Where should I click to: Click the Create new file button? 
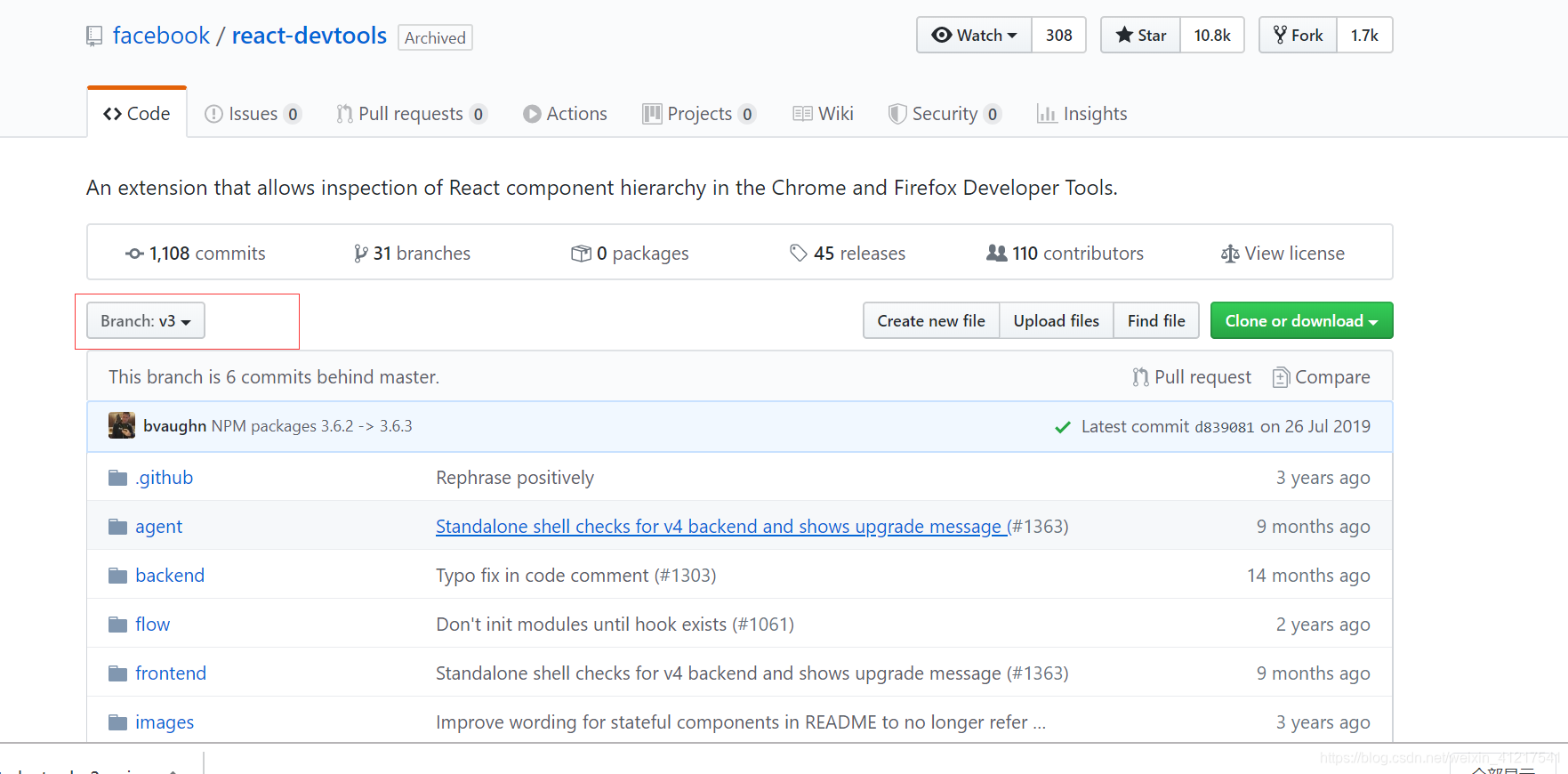931,320
